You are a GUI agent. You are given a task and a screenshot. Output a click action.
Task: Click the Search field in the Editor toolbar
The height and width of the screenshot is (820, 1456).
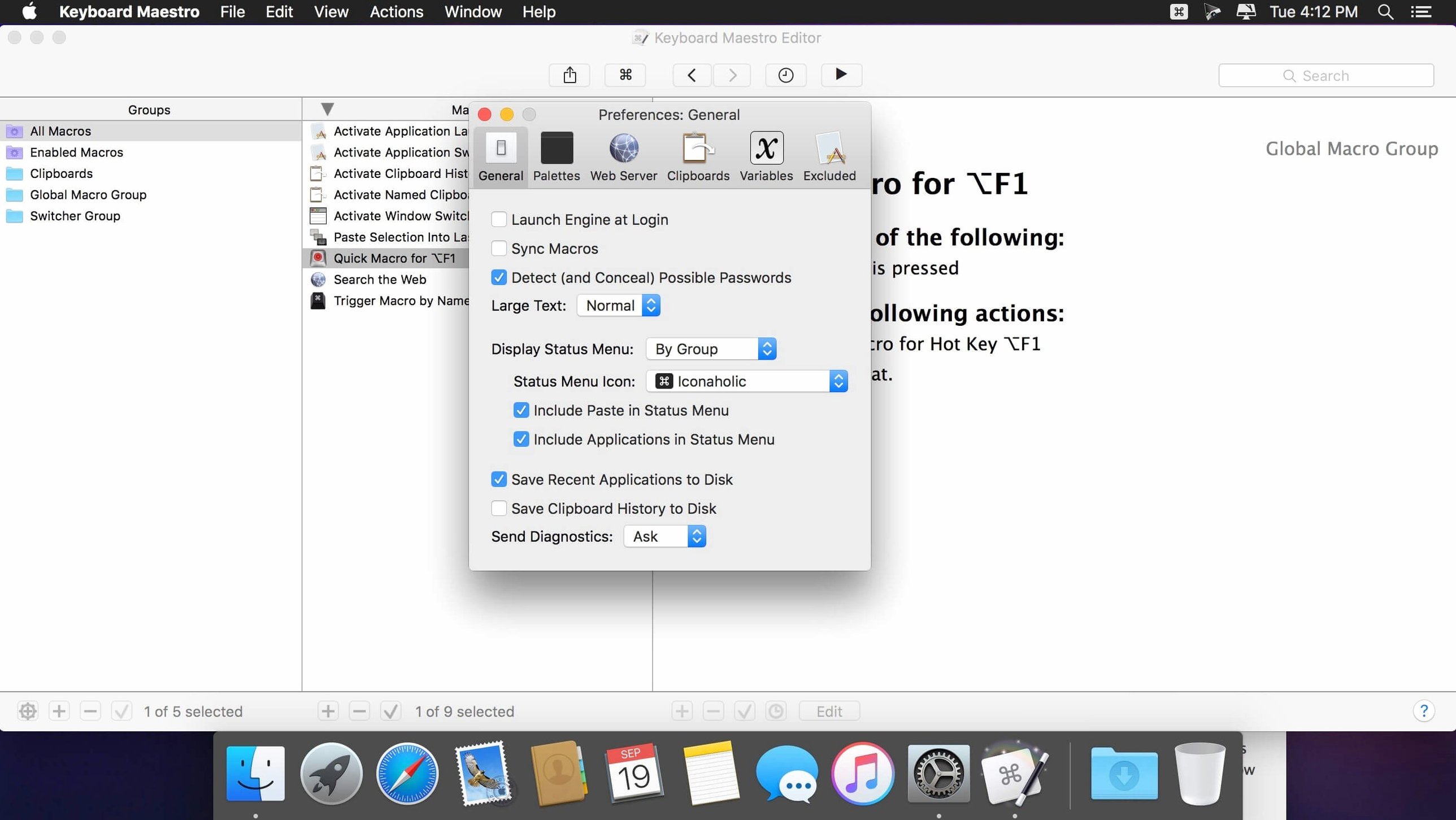tap(1326, 75)
